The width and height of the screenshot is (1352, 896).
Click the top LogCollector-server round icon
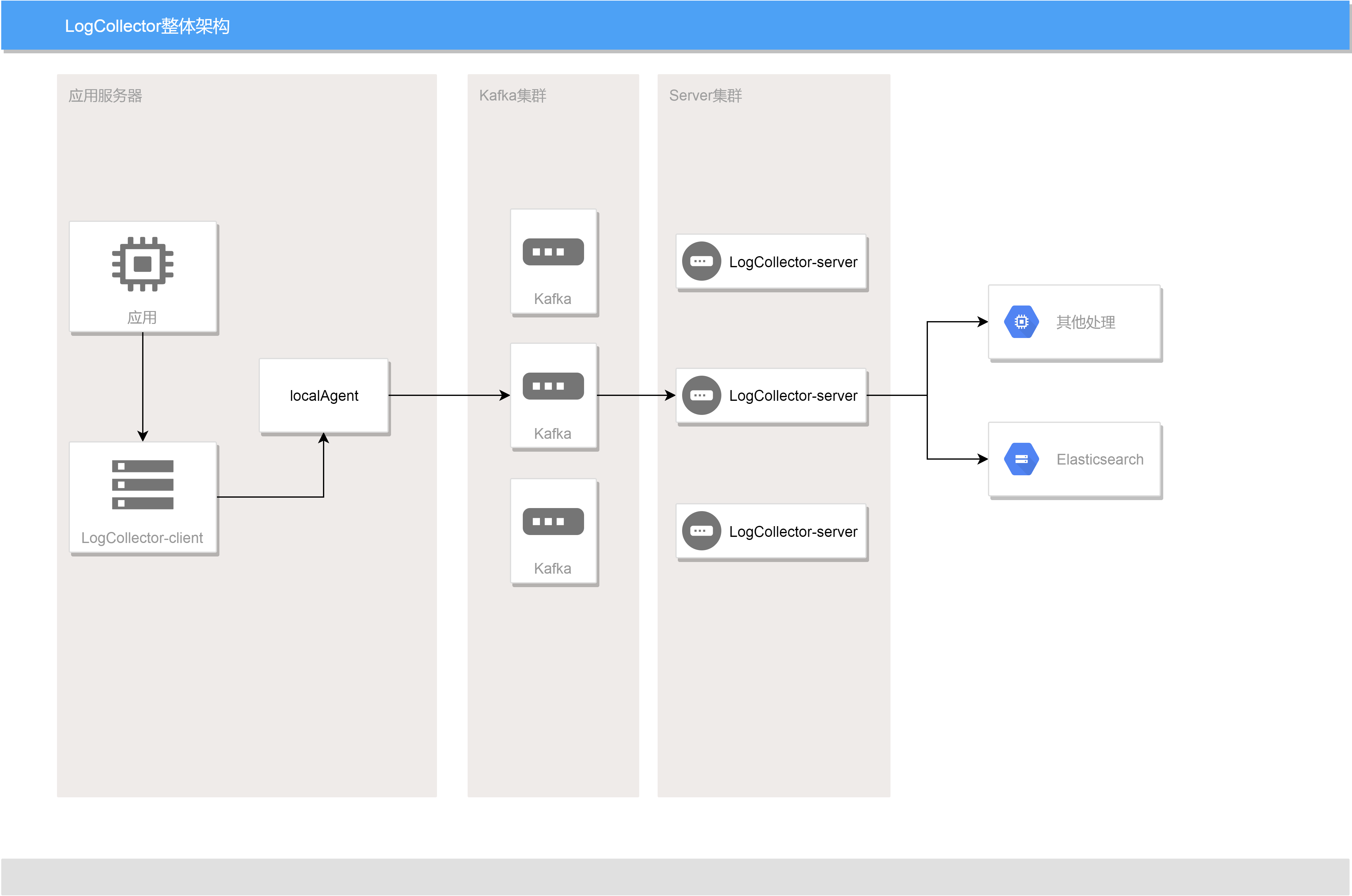point(701,261)
